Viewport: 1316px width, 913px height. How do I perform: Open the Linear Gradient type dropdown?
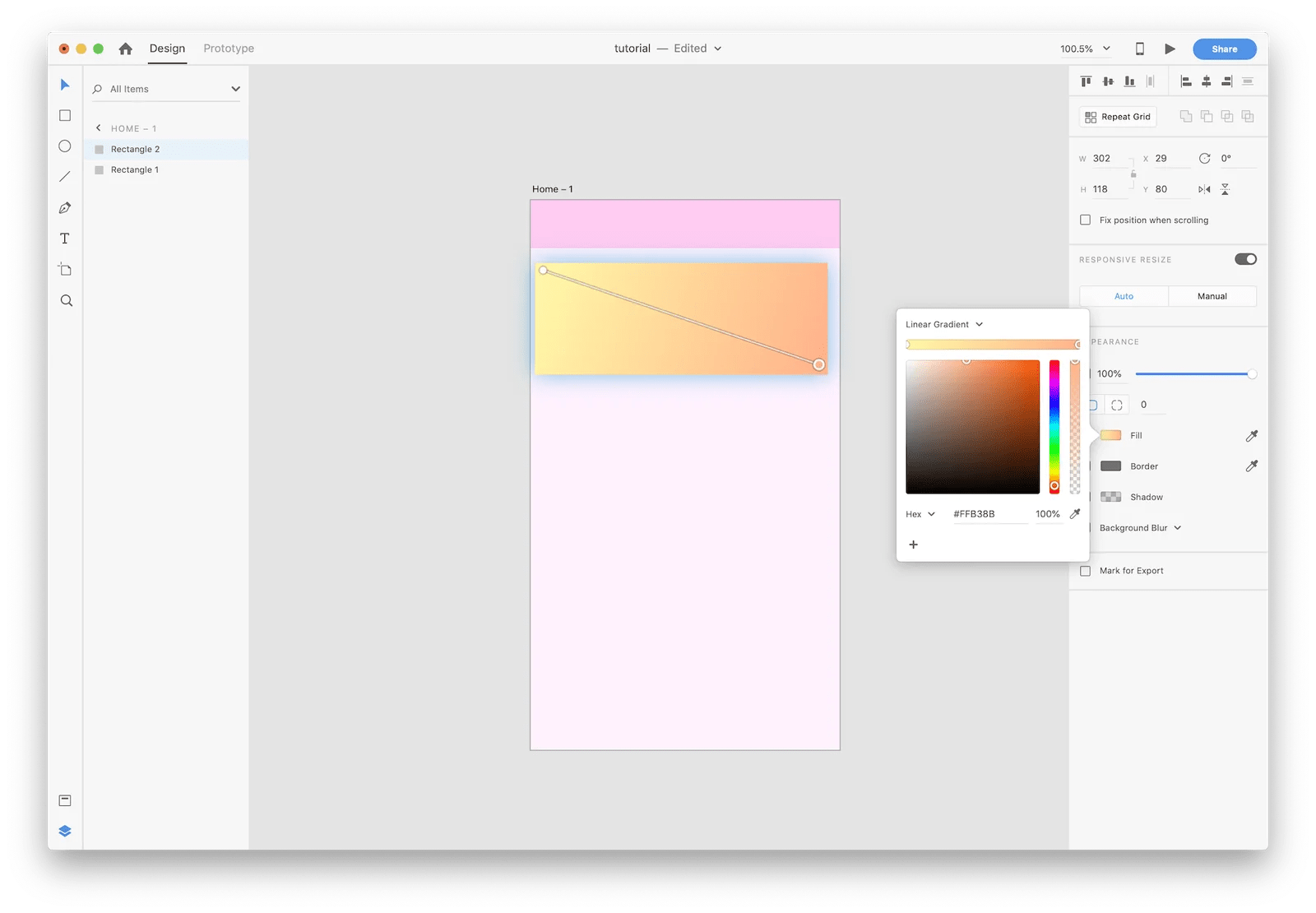coord(945,324)
